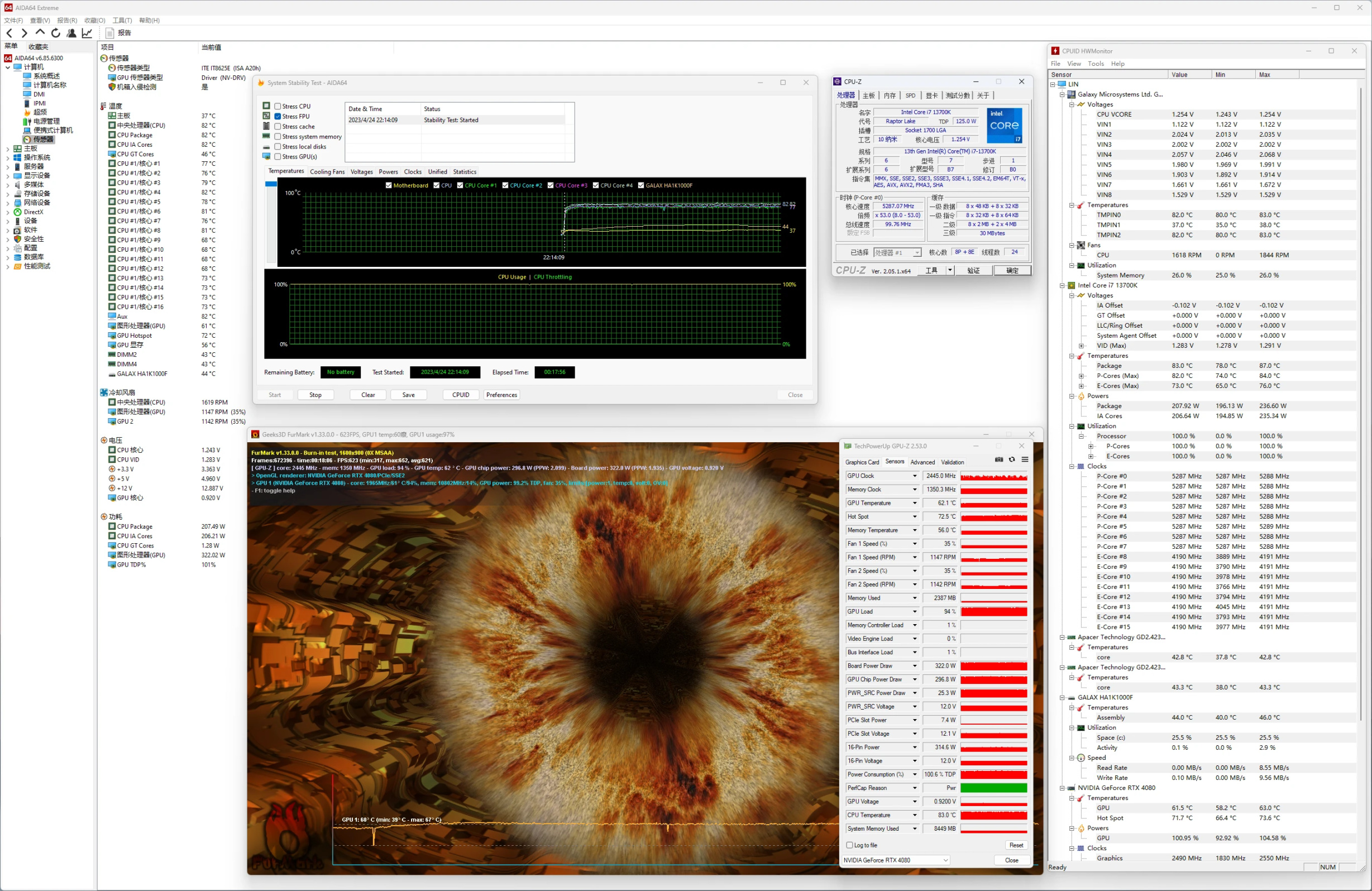This screenshot has width=1372, height=891.
Task: Open the AIDA64 graph chart icon
Action: [x=87, y=33]
